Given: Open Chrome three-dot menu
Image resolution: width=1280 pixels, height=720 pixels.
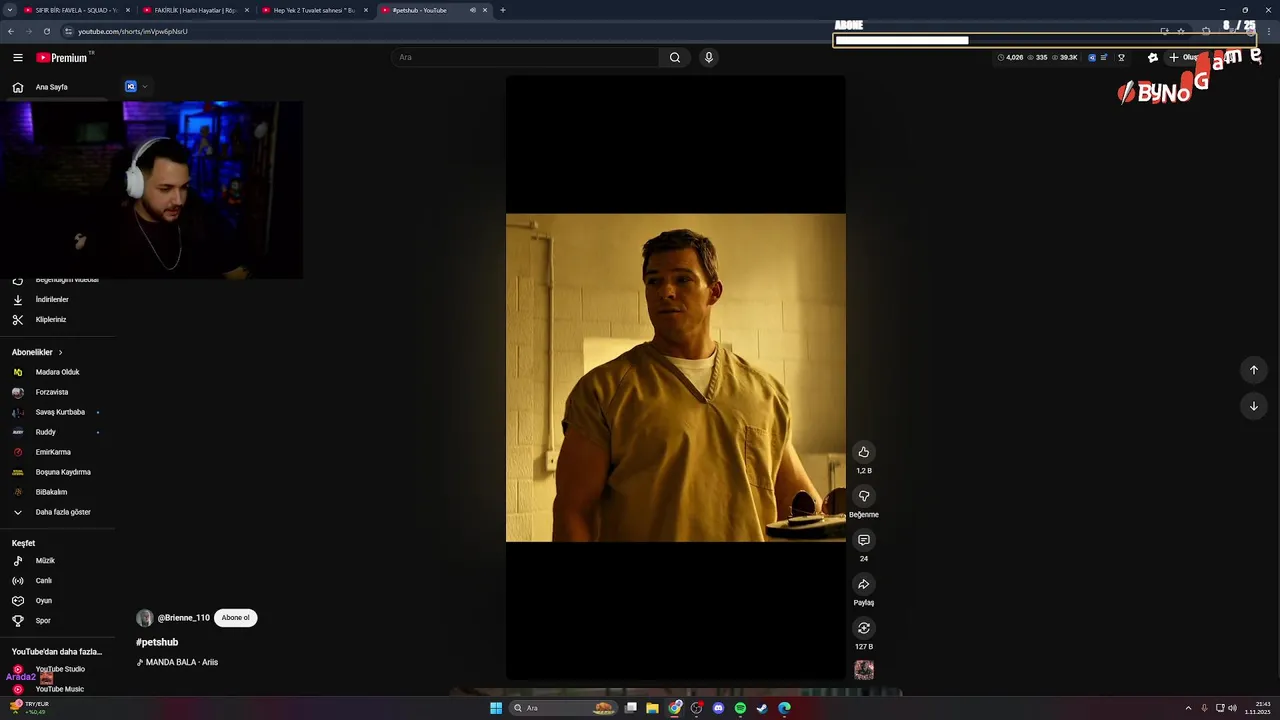Looking at the screenshot, I should pyautogui.click(x=1268, y=31).
